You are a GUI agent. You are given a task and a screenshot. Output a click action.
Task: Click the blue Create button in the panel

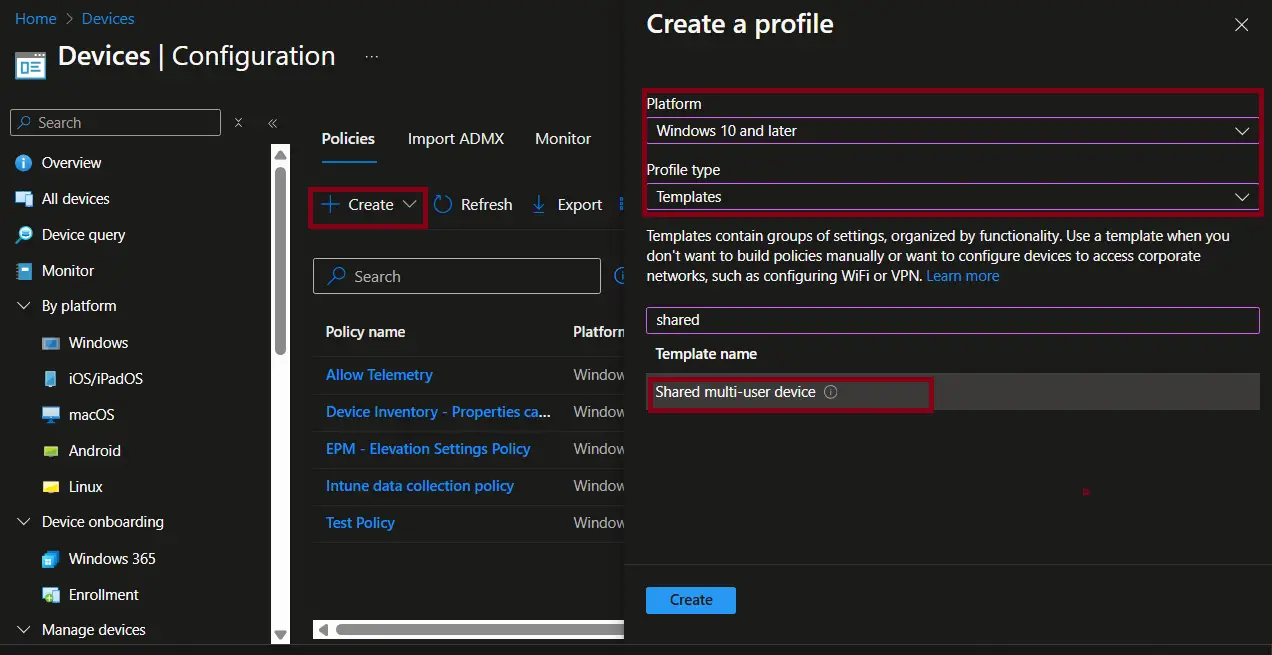690,600
